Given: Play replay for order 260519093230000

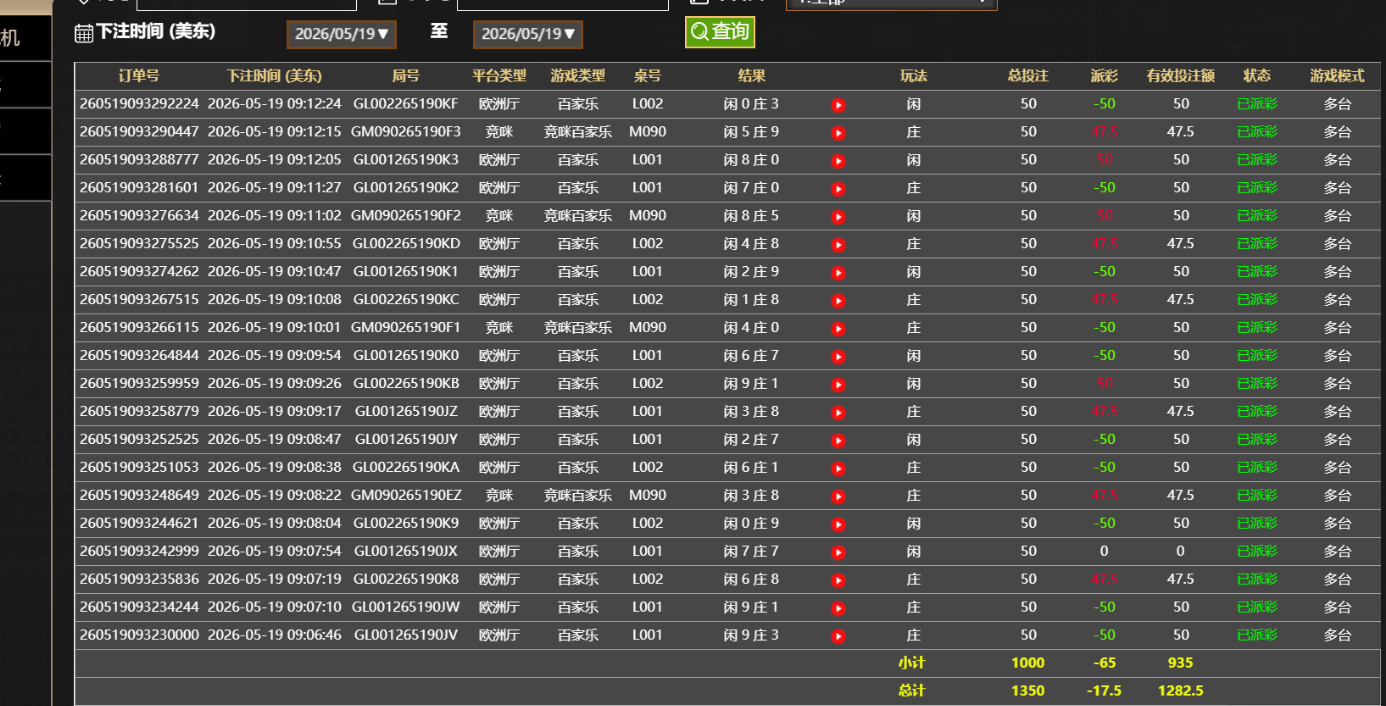Looking at the screenshot, I should pyautogui.click(x=838, y=637).
